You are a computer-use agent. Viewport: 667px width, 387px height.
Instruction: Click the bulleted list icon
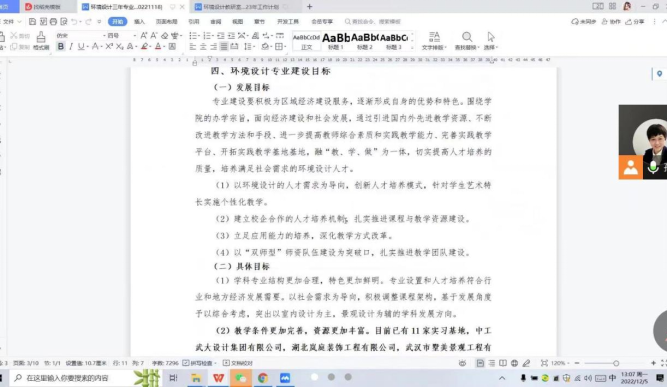[x=193, y=35]
